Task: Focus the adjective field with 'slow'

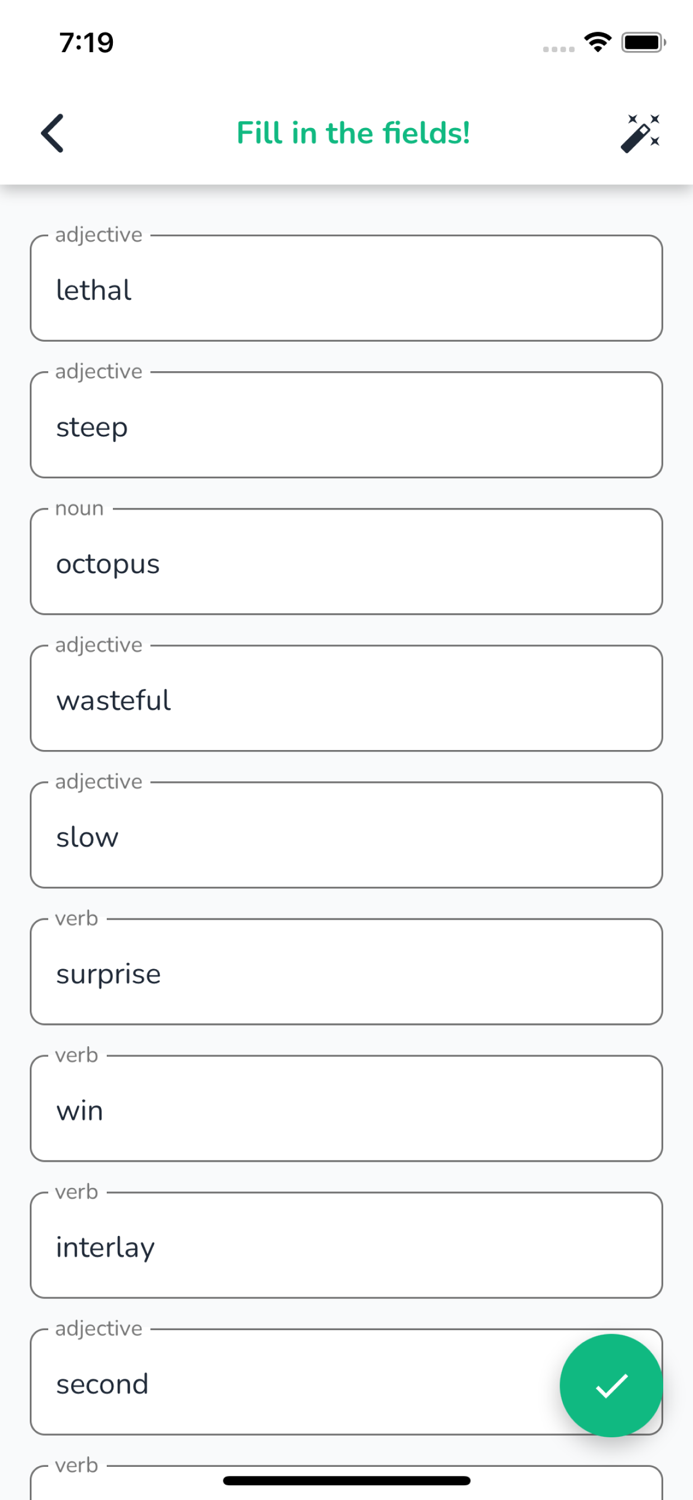Action: click(346, 837)
